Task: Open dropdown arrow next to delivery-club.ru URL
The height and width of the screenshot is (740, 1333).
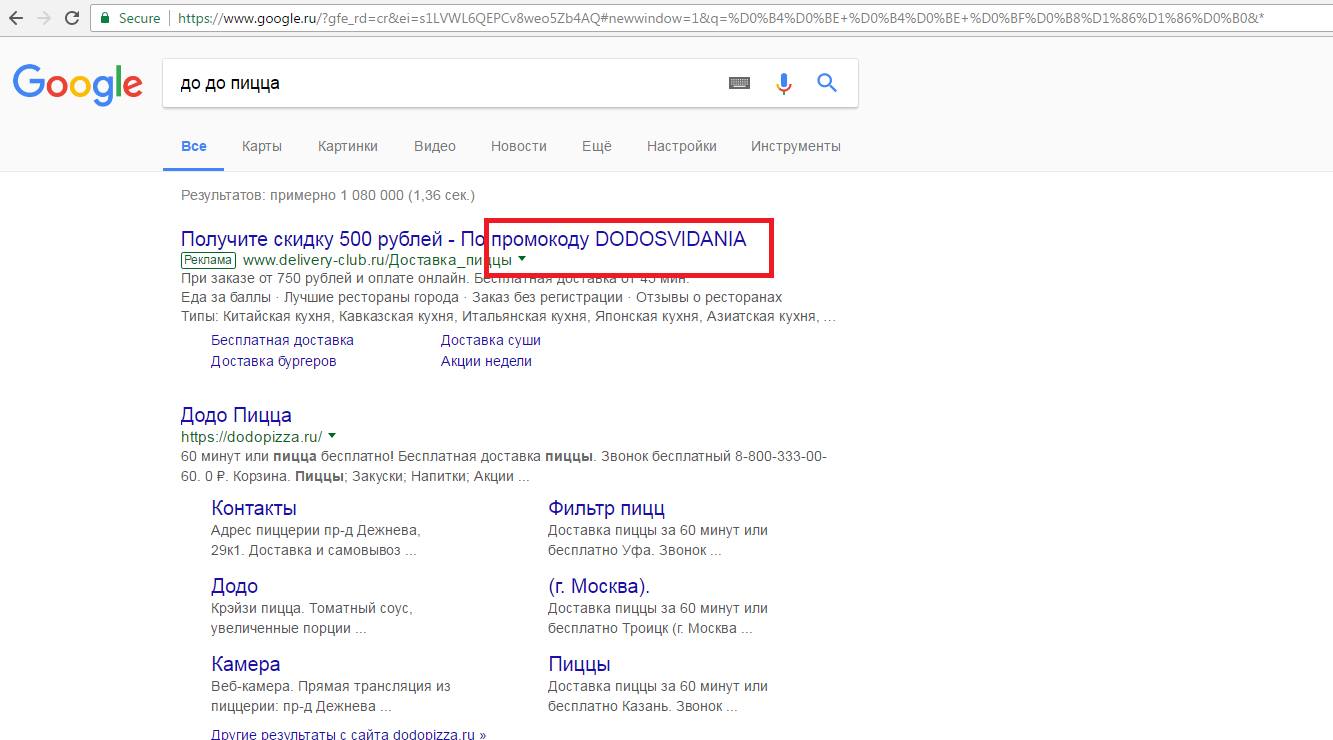Action: point(522,260)
